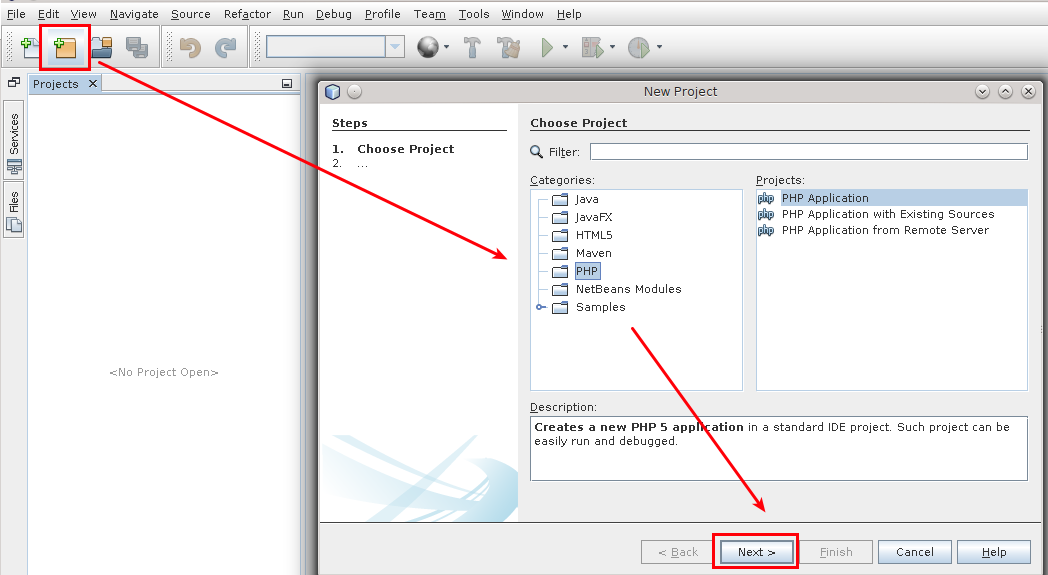1048x575 pixels.
Task: Open the Help menu
Action: click(x=569, y=13)
